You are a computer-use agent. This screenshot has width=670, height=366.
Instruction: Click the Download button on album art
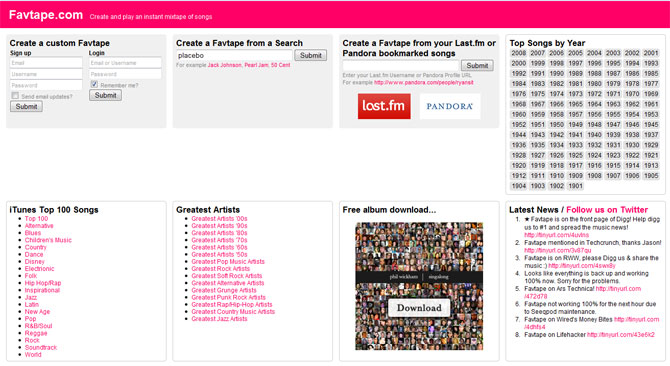[419, 307]
